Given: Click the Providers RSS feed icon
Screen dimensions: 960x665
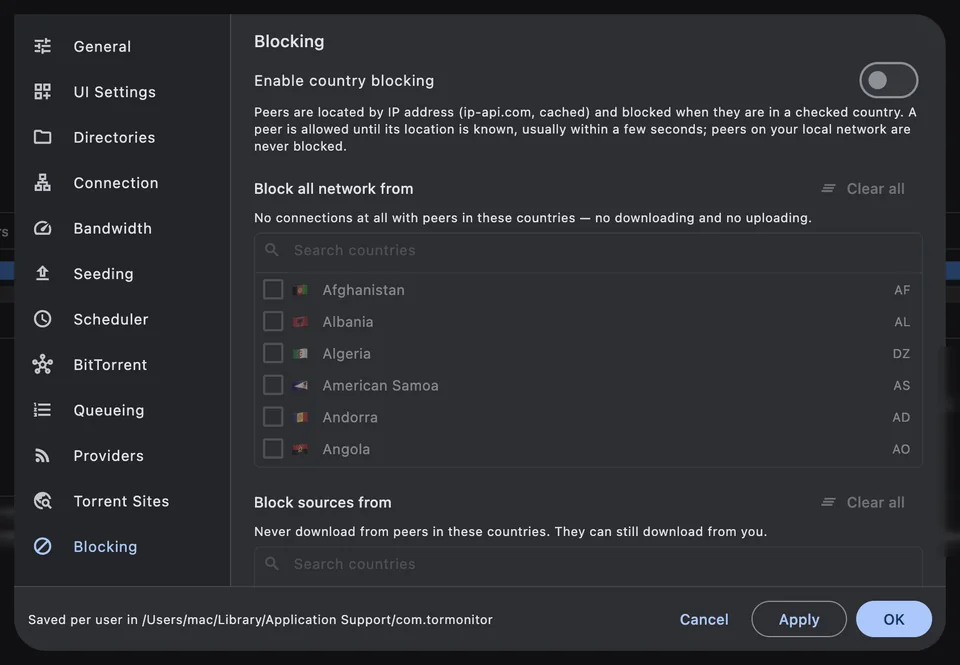Looking at the screenshot, I should click(x=42, y=455).
